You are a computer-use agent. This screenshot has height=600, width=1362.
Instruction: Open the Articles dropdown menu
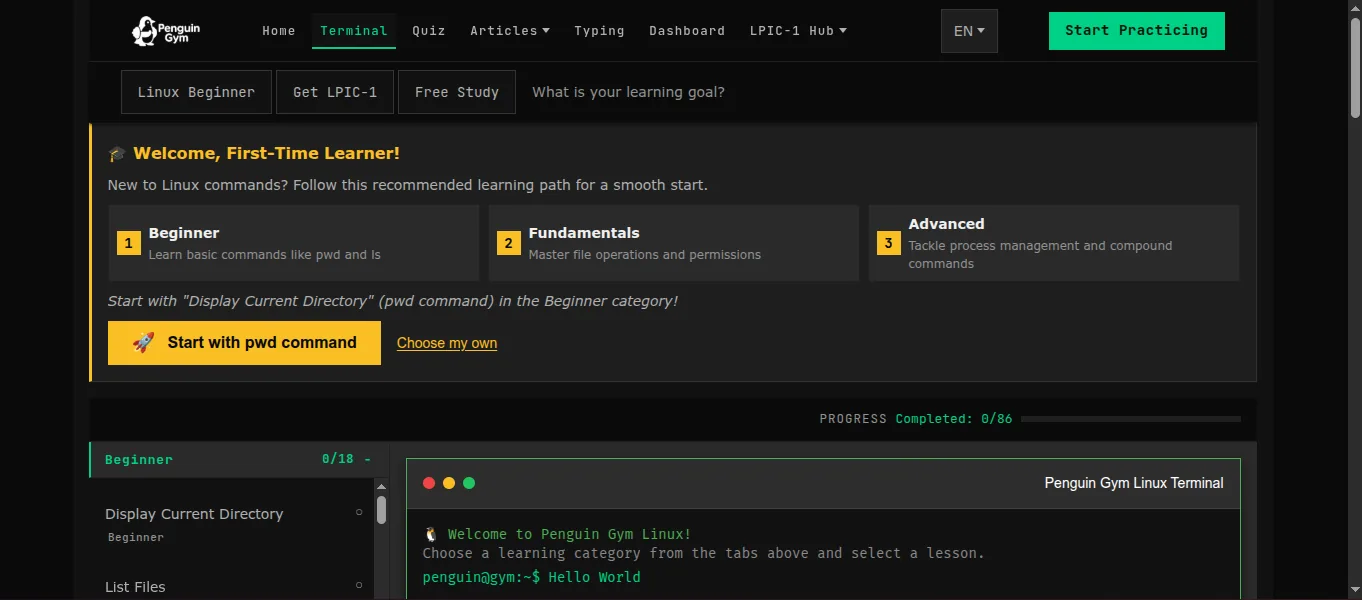[510, 31]
